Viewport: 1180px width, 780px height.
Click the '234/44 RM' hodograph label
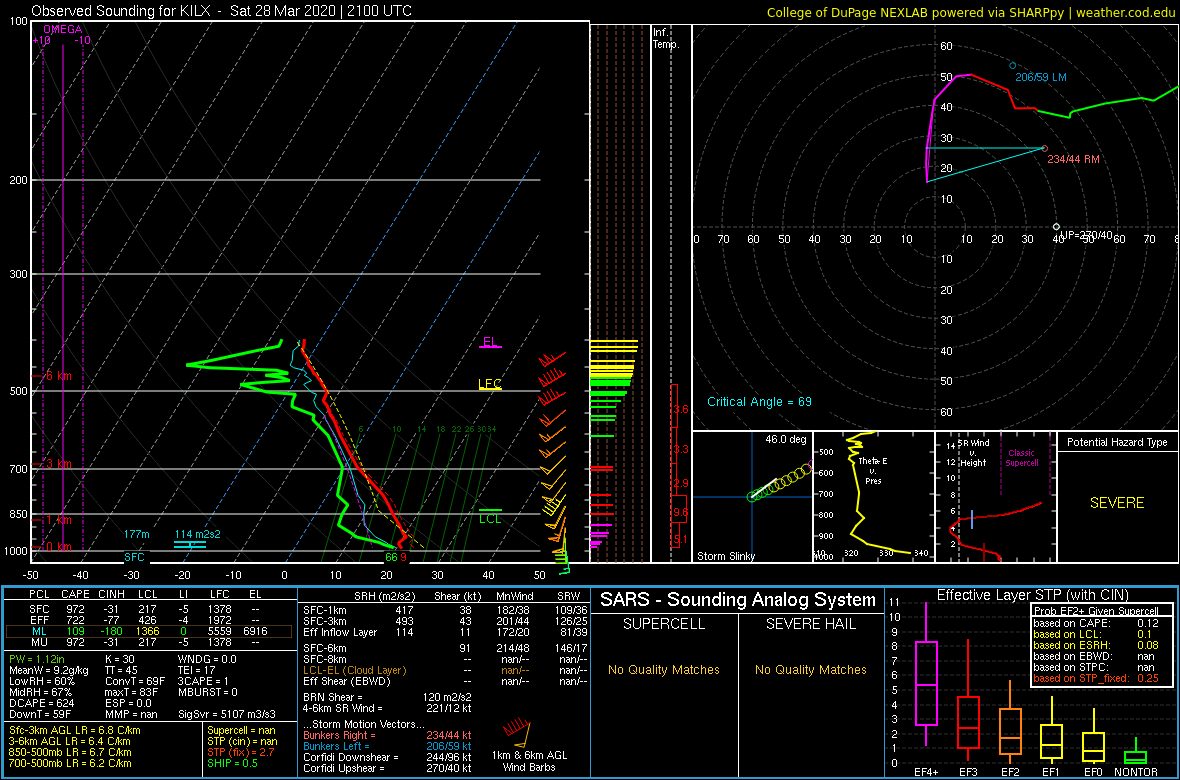pyautogui.click(x=1073, y=159)
